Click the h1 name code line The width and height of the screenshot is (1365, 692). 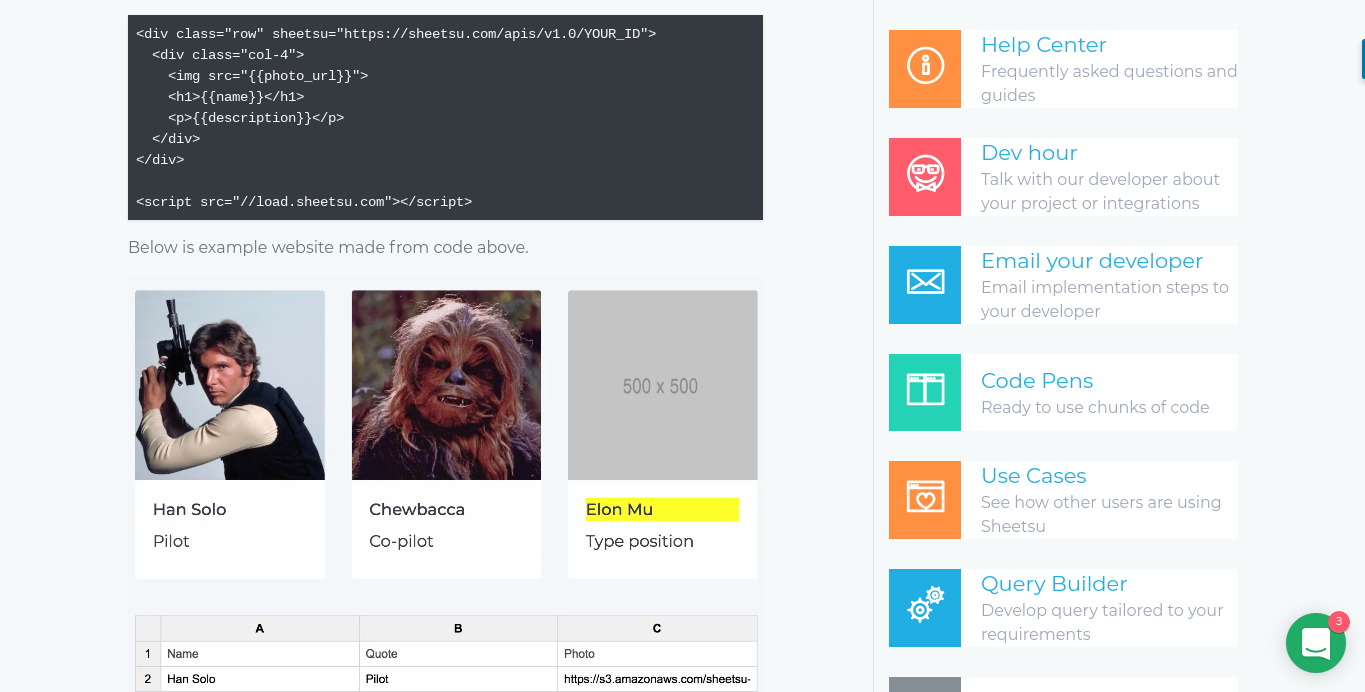[236, 97]
